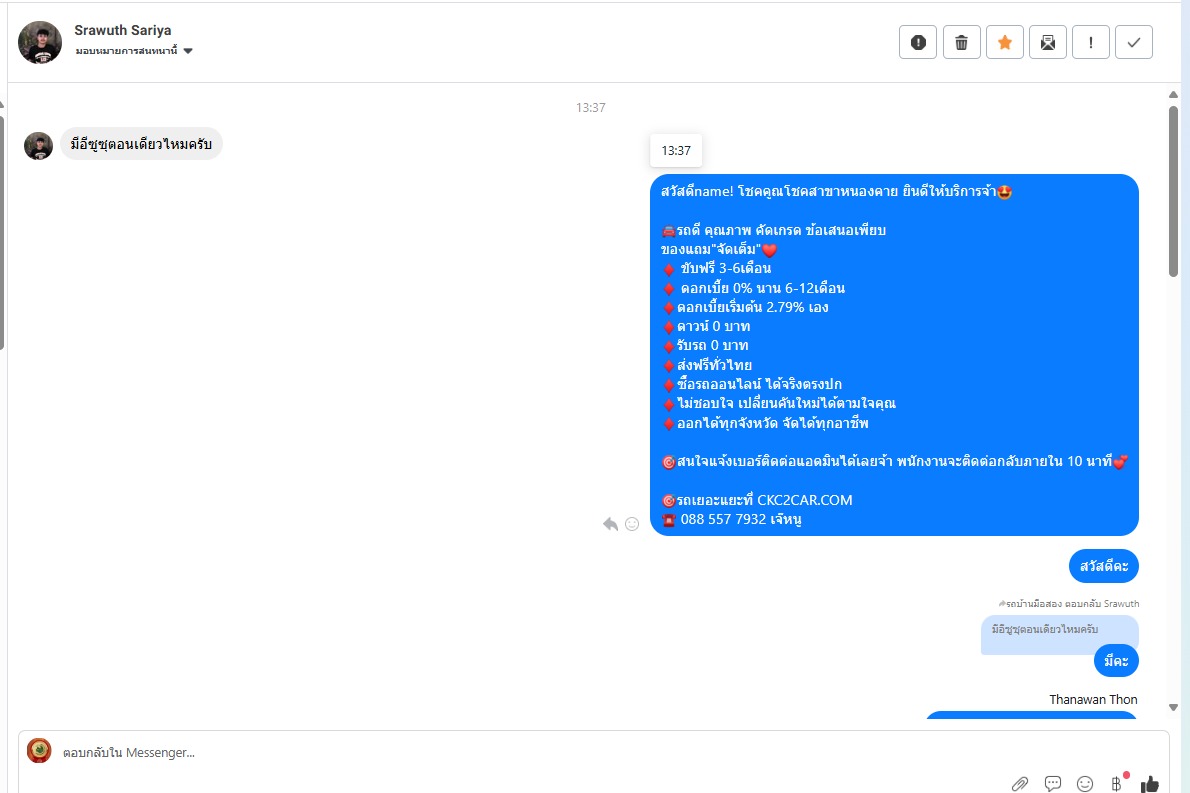Select incoming message มีอีซูซุตอนเดียวไหมครับ

coord(141,144)
